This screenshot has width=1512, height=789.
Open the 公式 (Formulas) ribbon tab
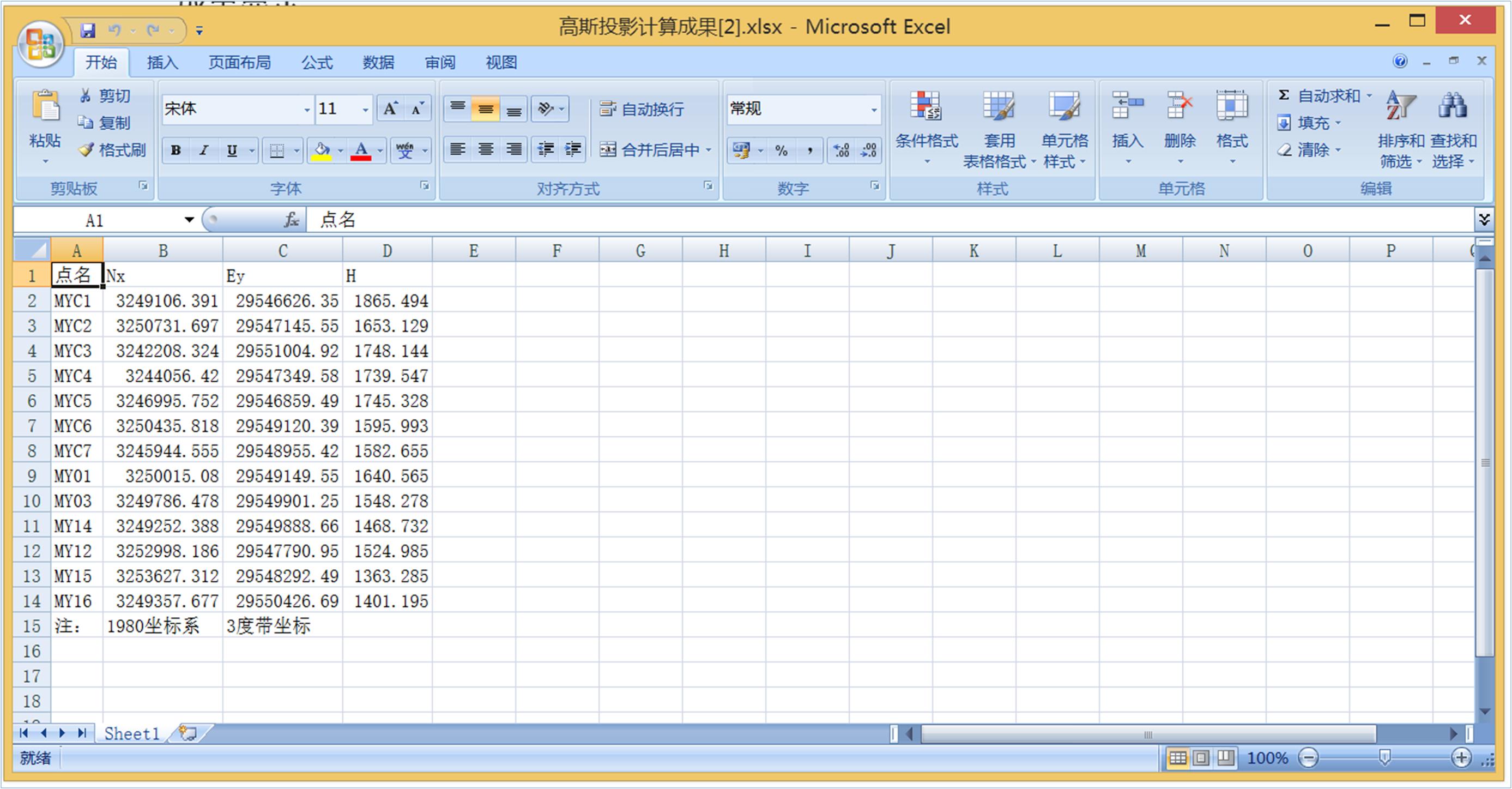(x=317, y=62)
